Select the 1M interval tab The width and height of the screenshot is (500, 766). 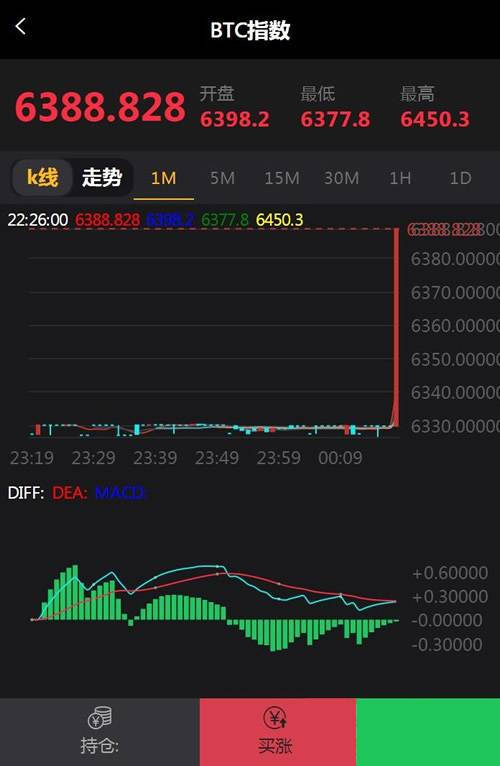point(163,178)
